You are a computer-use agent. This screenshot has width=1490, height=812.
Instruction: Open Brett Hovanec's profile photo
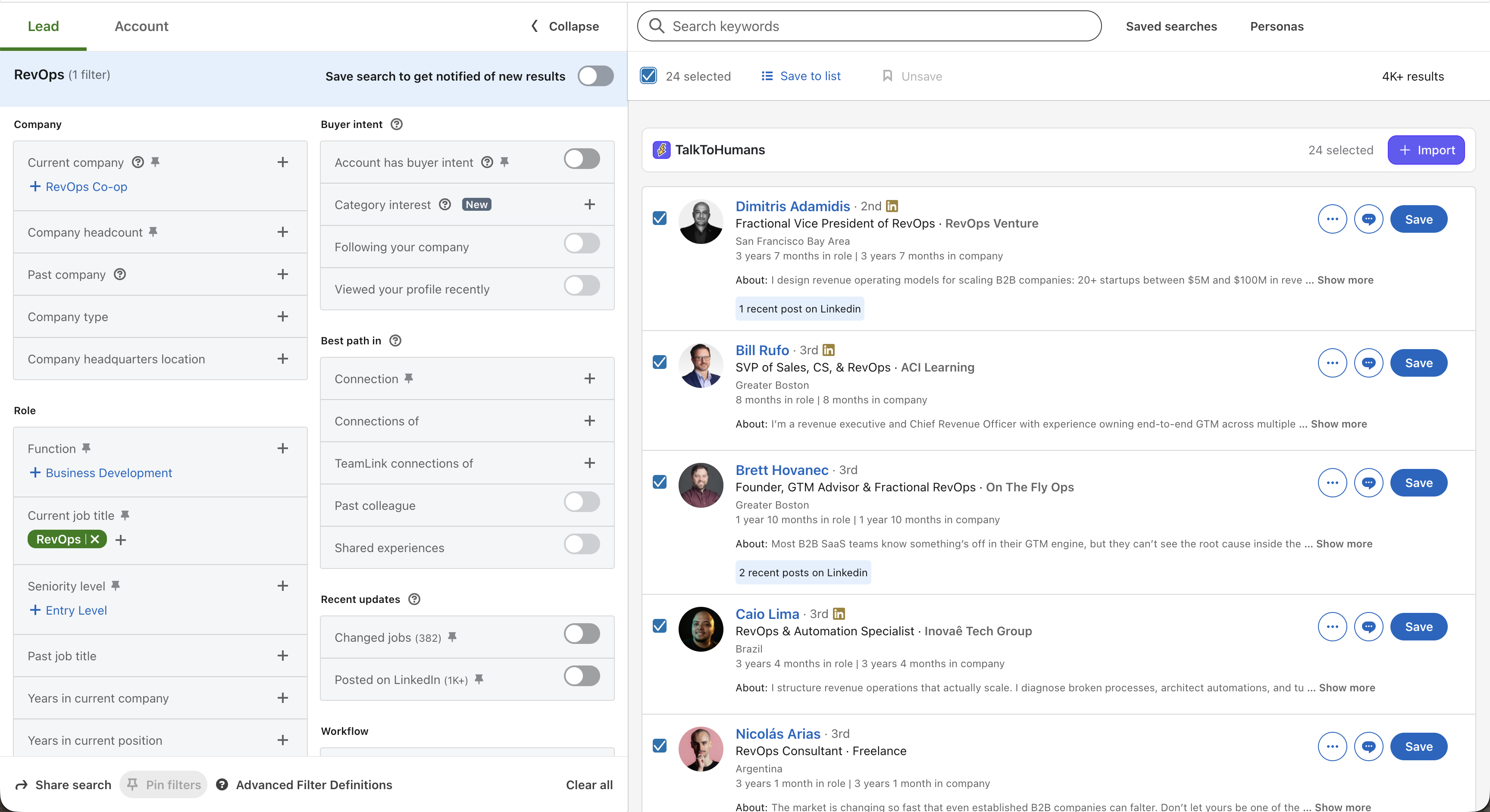point(701,484)
